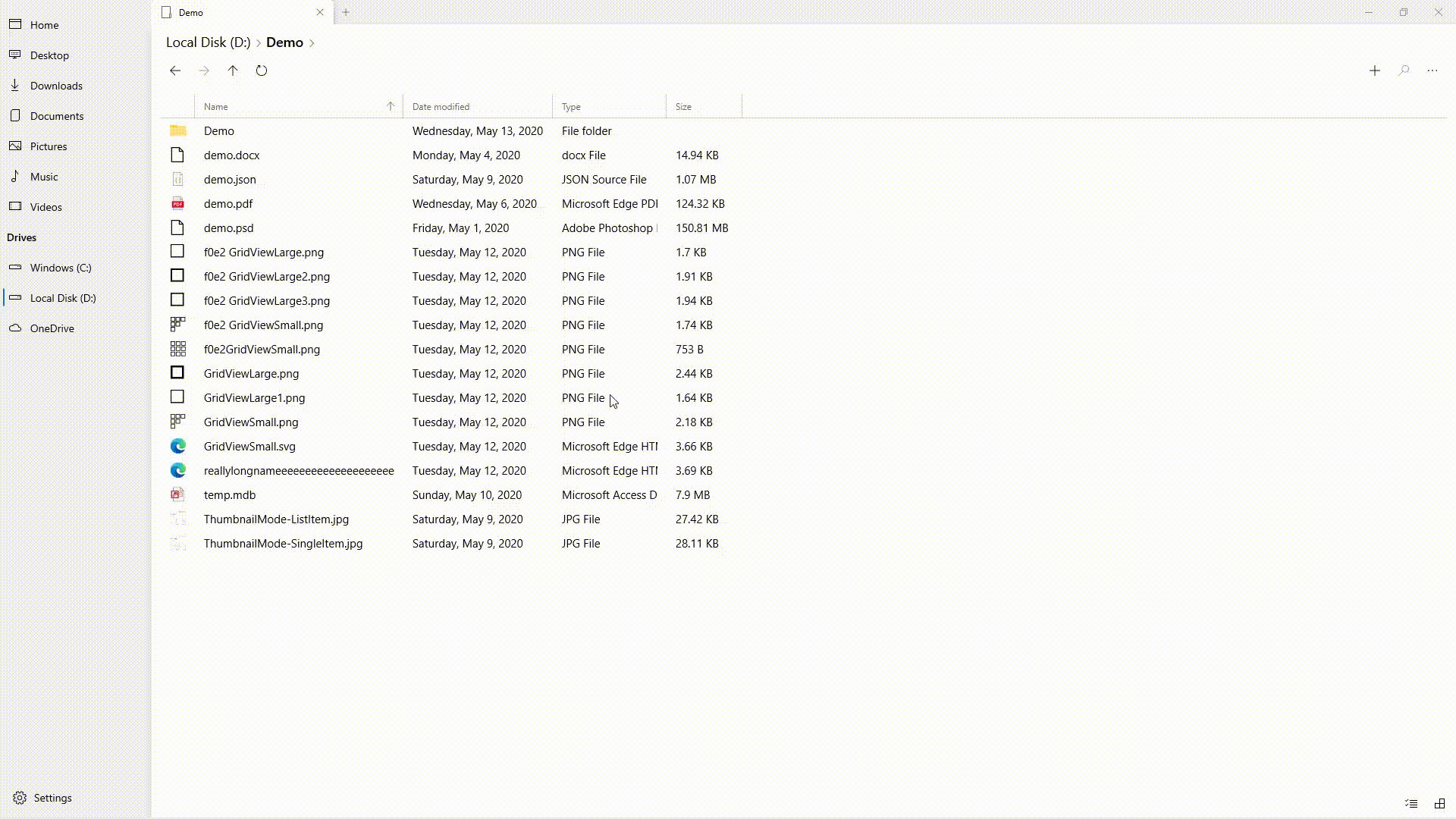This screenshot has height=819, width=1456.
Task: Open the Microsoft Edge icon for GridViewSmall.svg
Action: tap(177, 447)
